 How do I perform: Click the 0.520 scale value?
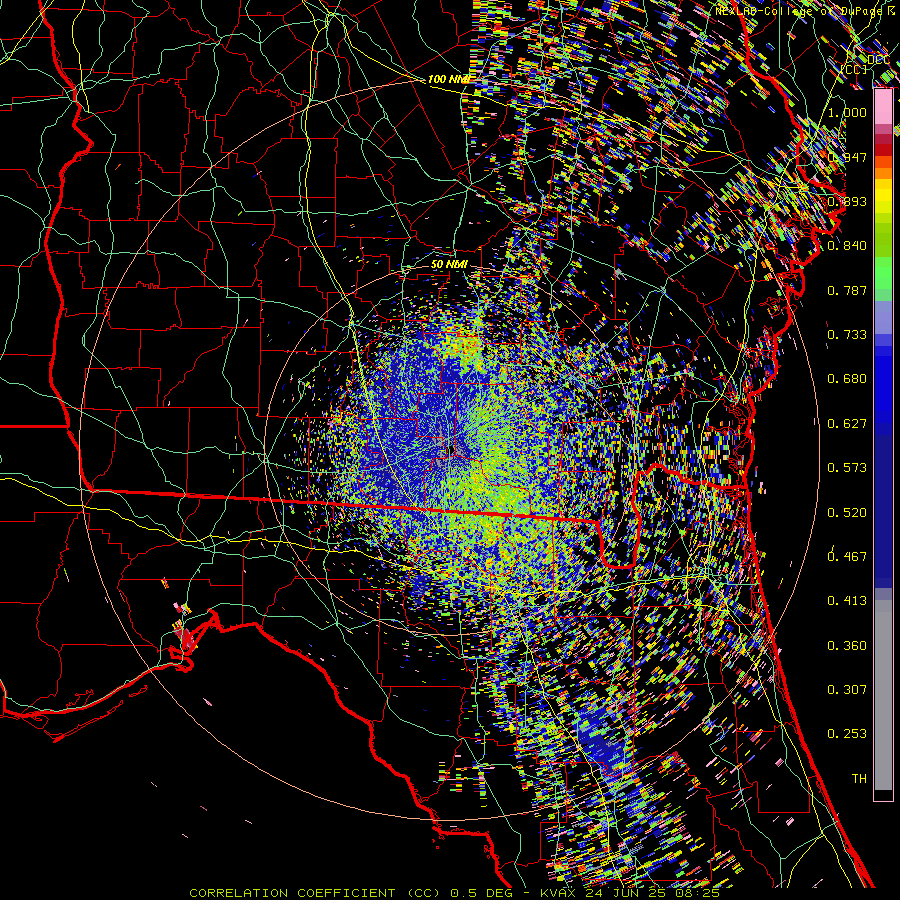[x=847, y=513]
